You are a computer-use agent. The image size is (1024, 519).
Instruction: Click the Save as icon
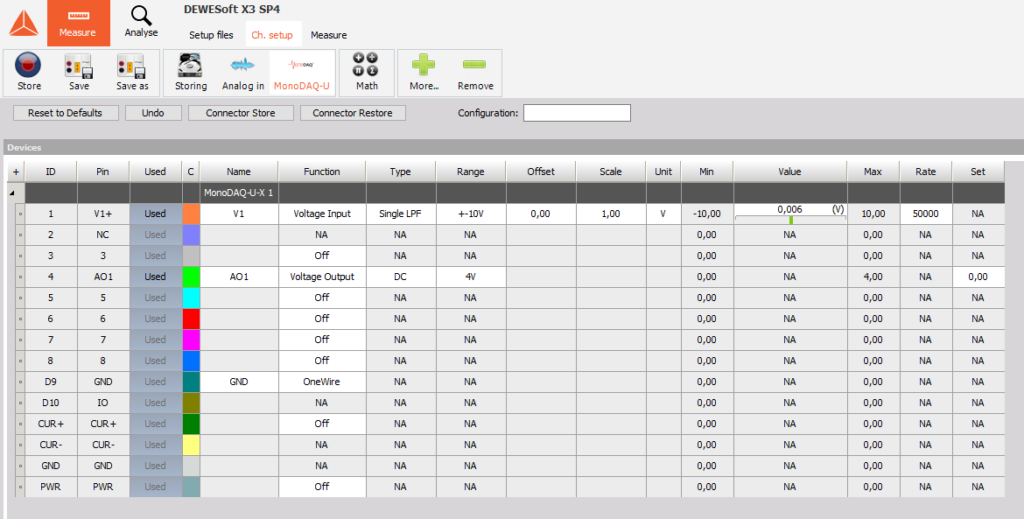(x=132, y=66)
